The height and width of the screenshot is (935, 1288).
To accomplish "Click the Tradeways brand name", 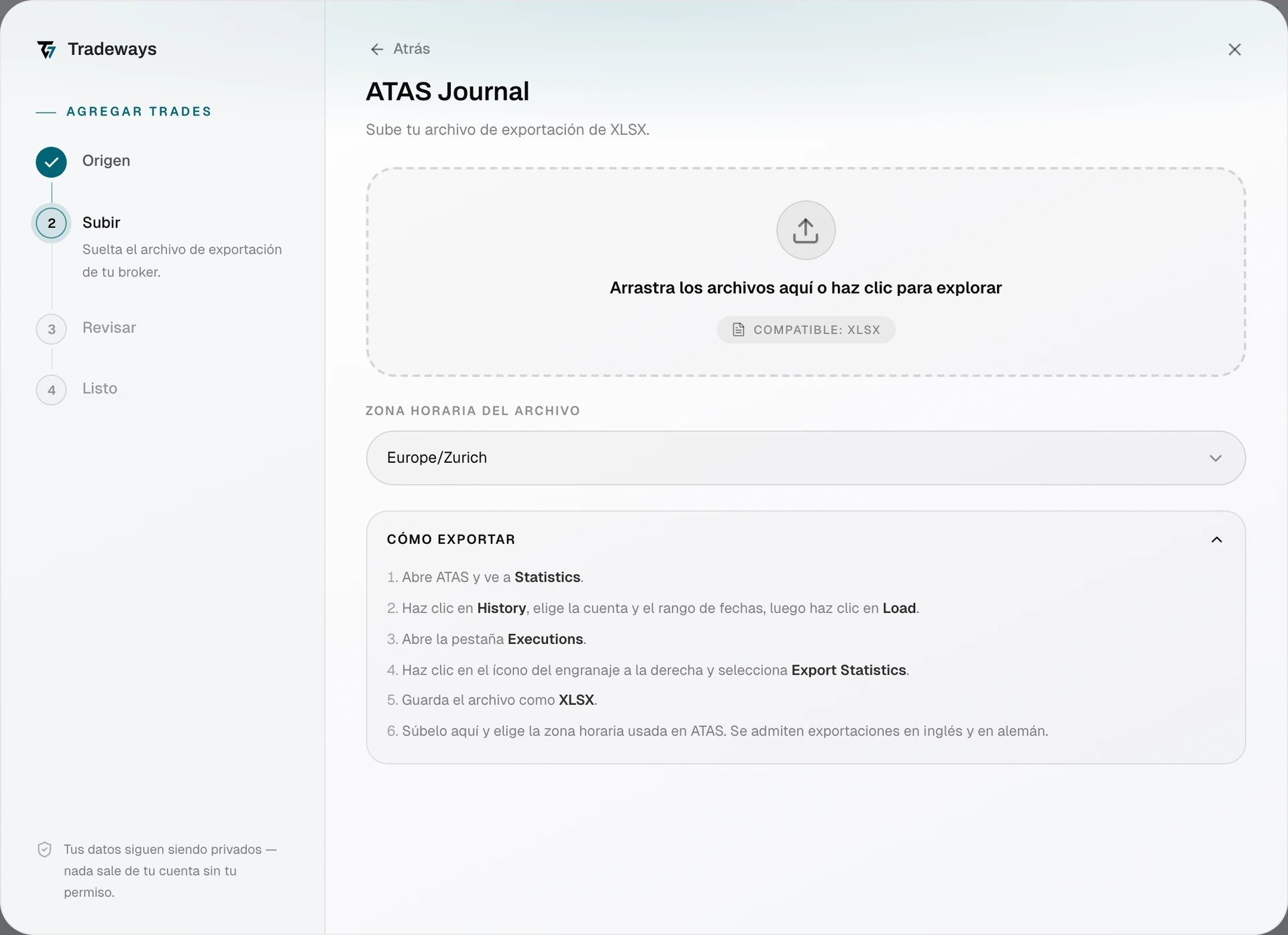I will [112, 49].
